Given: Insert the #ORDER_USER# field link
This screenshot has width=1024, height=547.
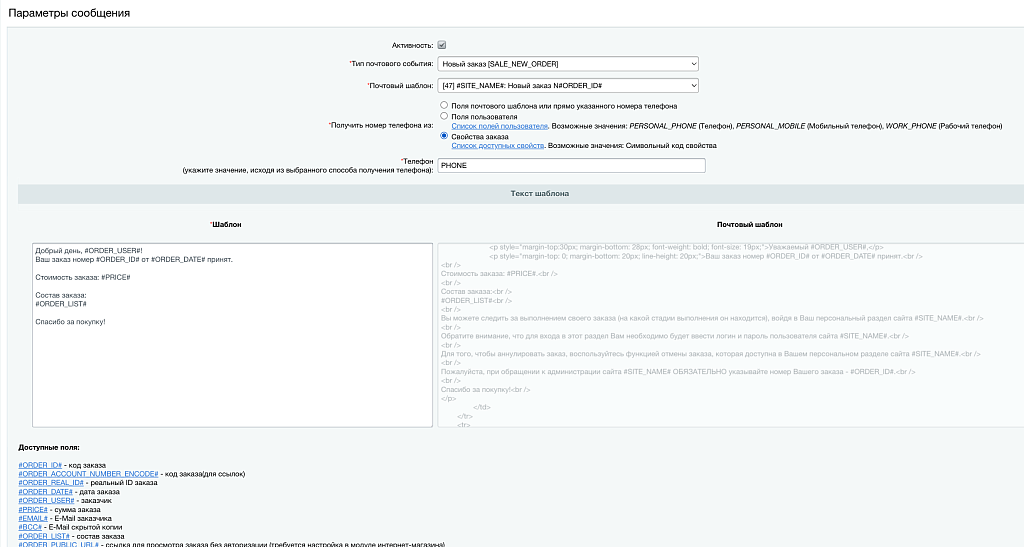Looking at the screenshot, I should pos(46,501).
